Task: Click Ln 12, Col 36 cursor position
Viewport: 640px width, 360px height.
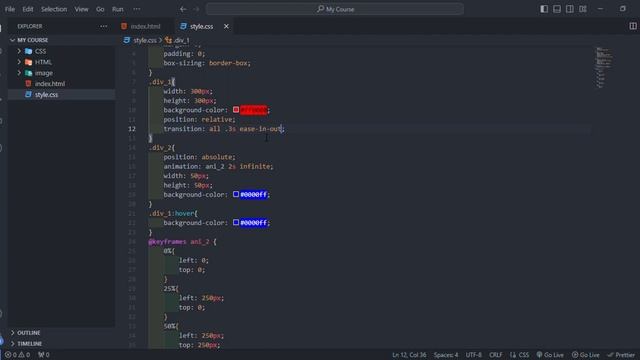Action: click(409, 355)
